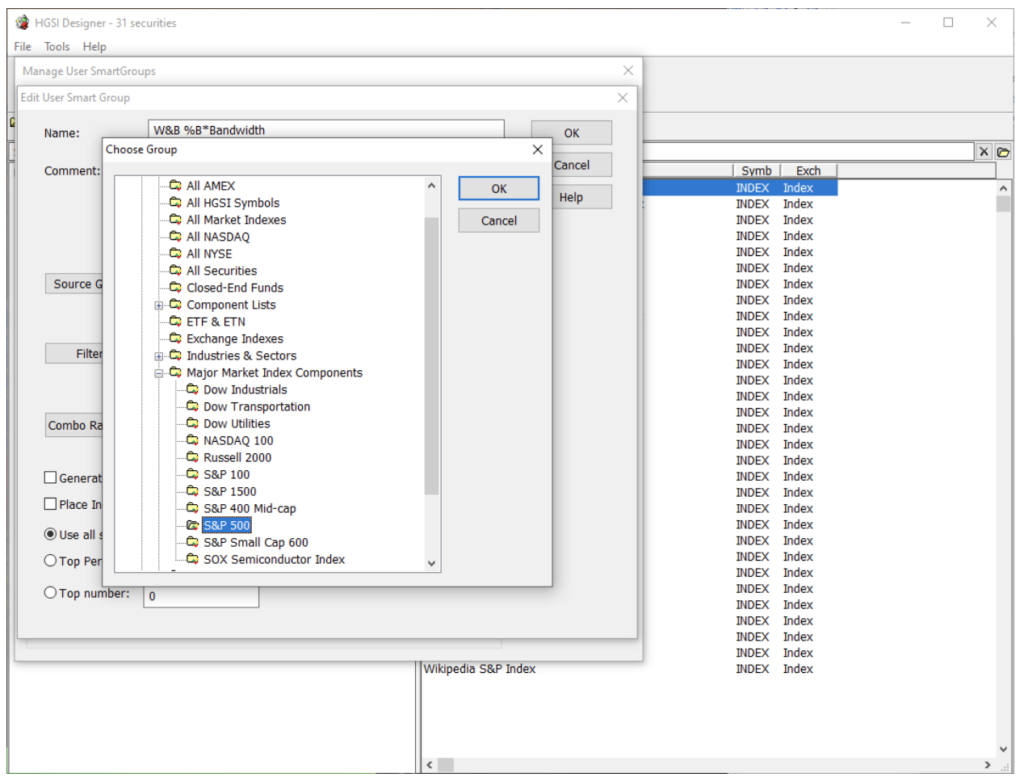Expand the Industries & Sectors tree node
Viewport: 1024px width, 782px height.
pos(159,356)
